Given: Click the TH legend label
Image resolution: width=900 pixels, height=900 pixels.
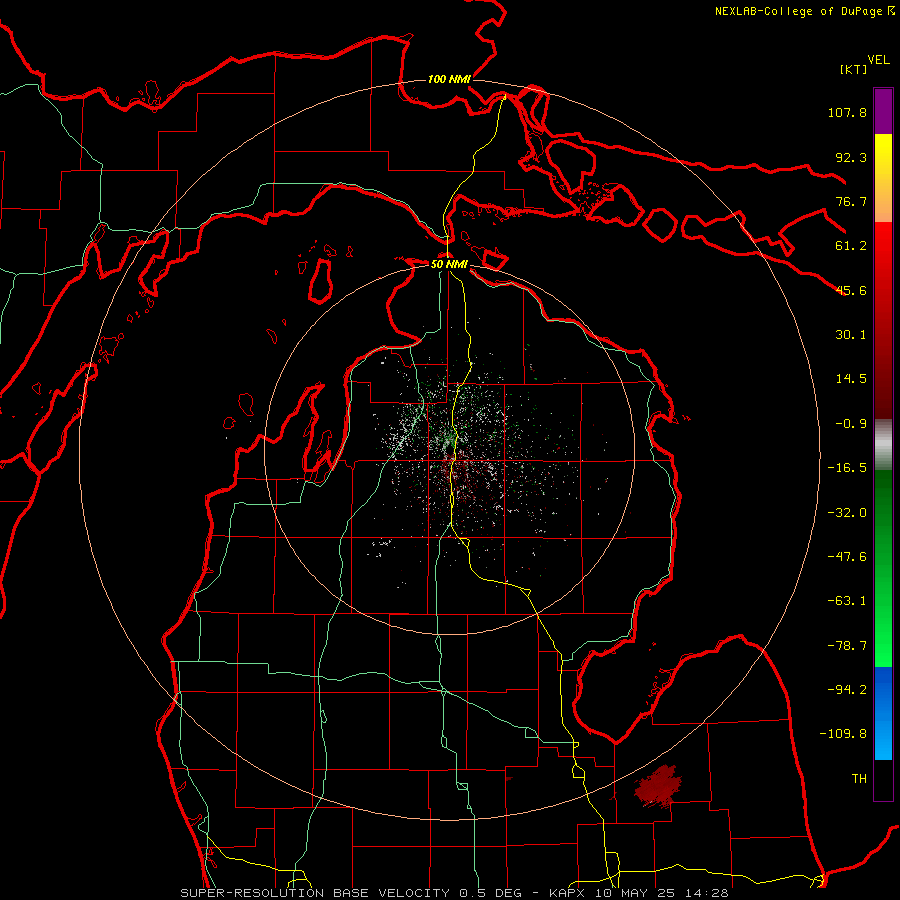Looking at the screenshot, I should [859, 779].
